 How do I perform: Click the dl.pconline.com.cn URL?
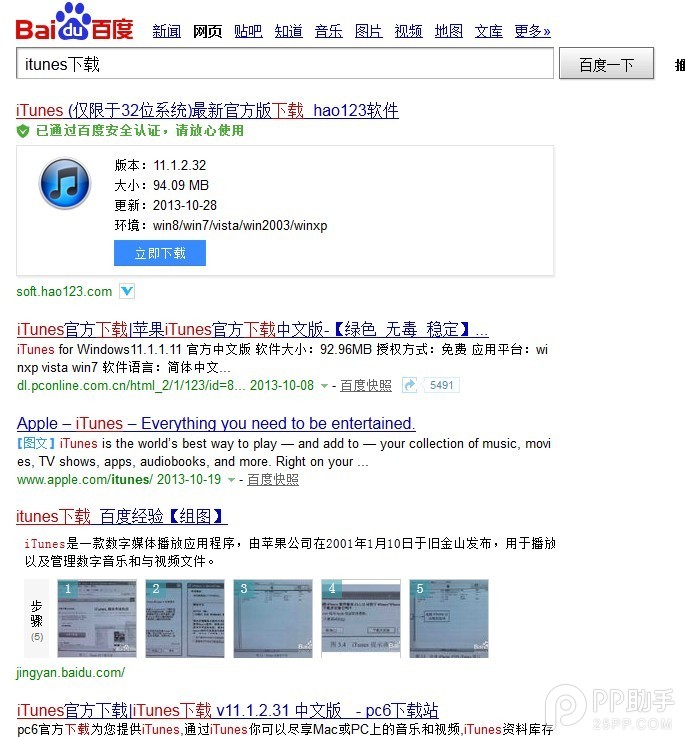[131, 386]
